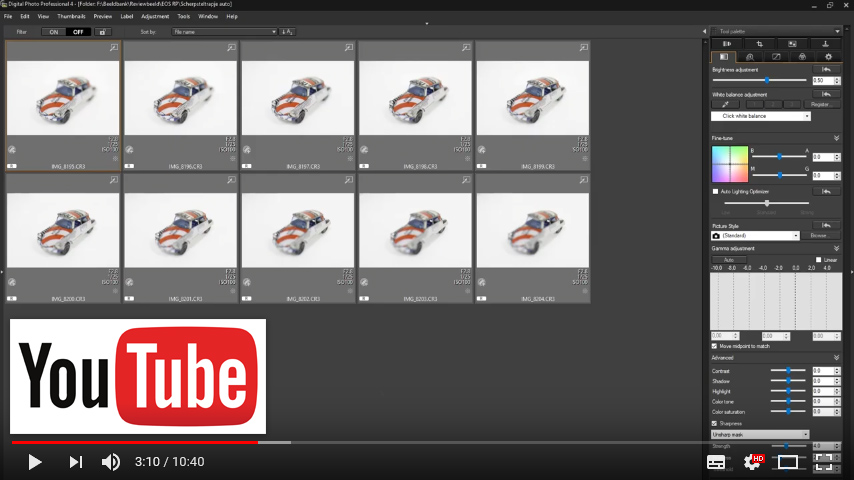854x480 pixels.
Task: Click the Picture Style Browse button
Action: [x=819, y=236]
